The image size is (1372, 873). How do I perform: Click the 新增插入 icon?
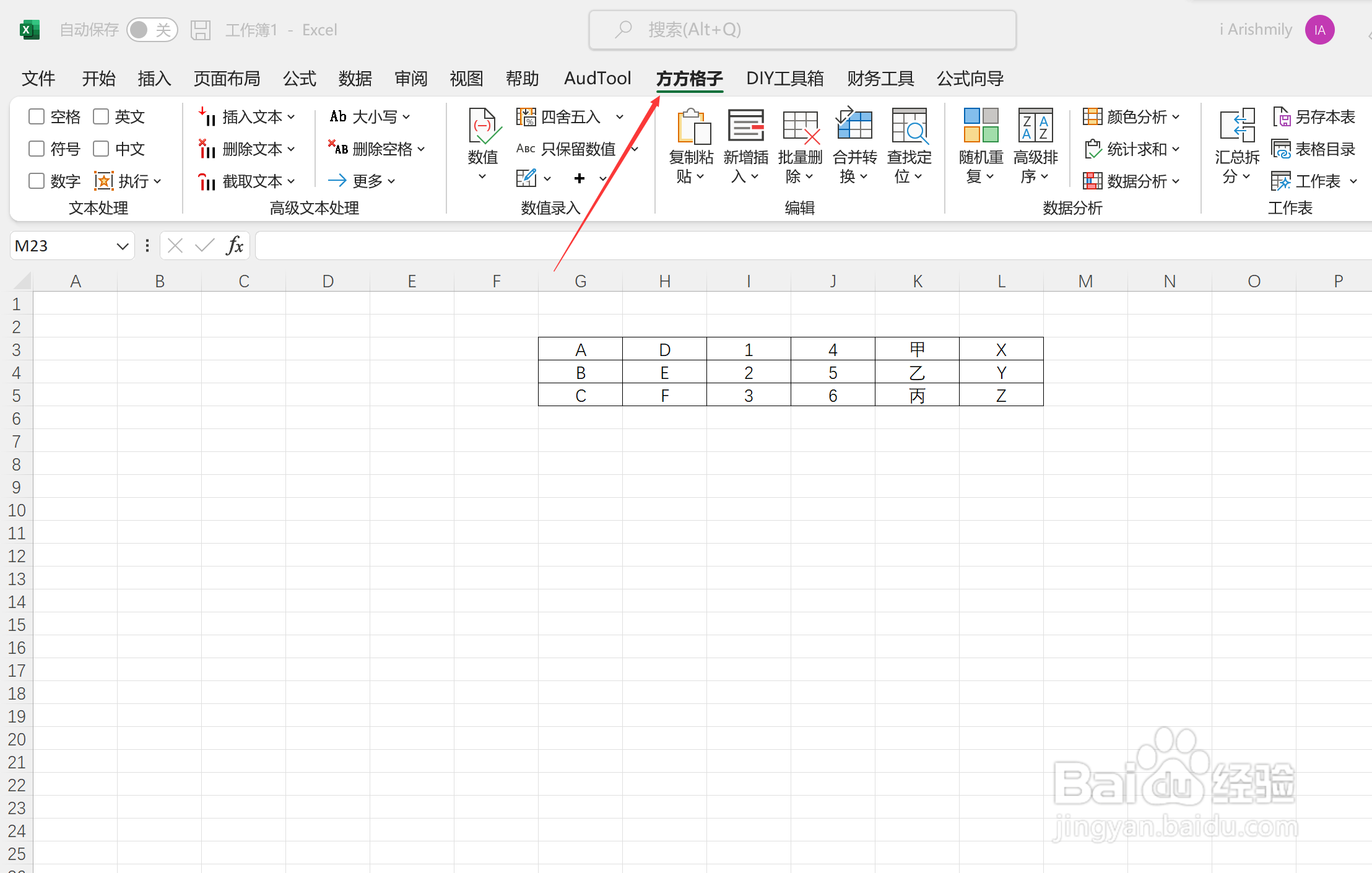tap(745, 126)
